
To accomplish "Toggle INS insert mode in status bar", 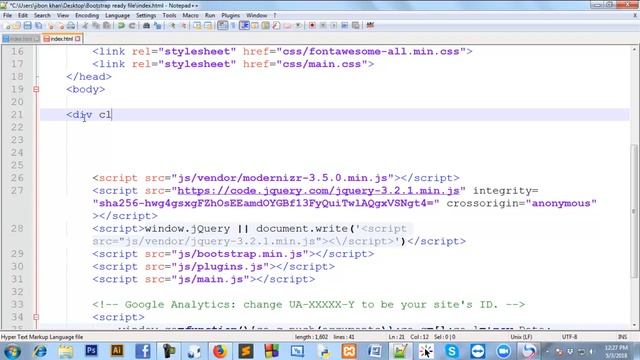I will point(622,337).
